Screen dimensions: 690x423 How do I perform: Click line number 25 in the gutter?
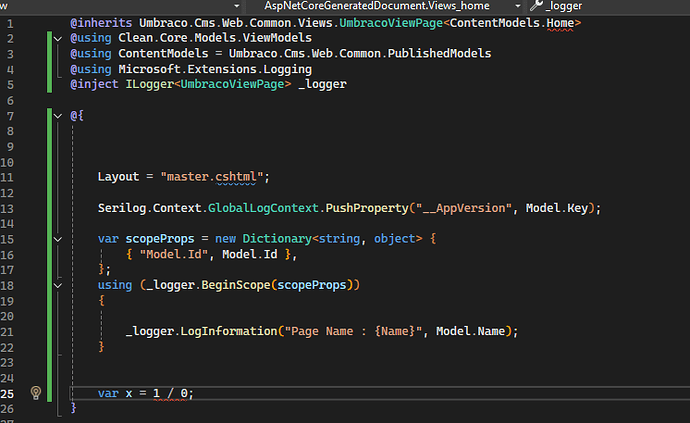click(7, 394)
